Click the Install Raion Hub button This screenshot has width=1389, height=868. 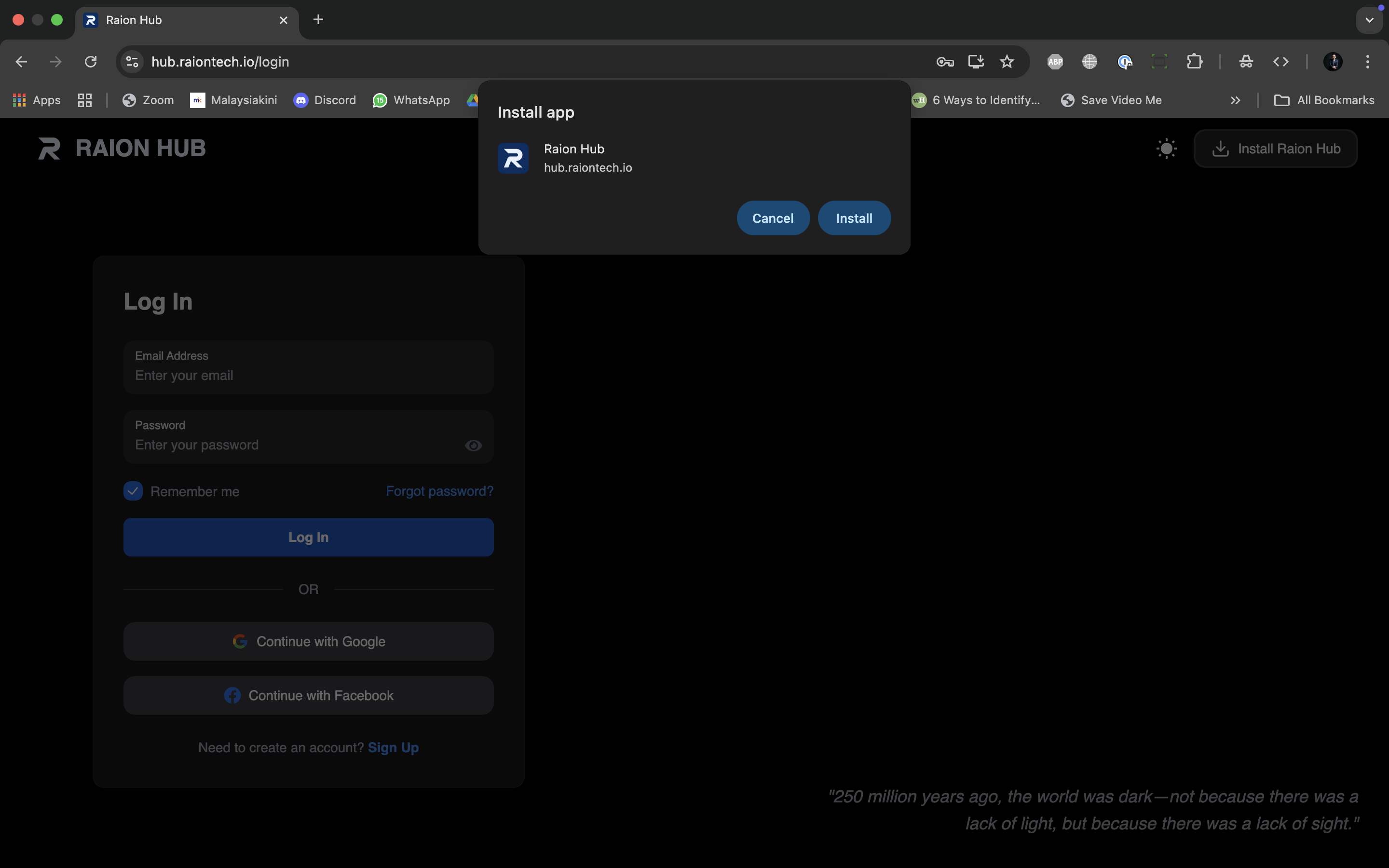pyautogui.click(x=1275, y=149)
